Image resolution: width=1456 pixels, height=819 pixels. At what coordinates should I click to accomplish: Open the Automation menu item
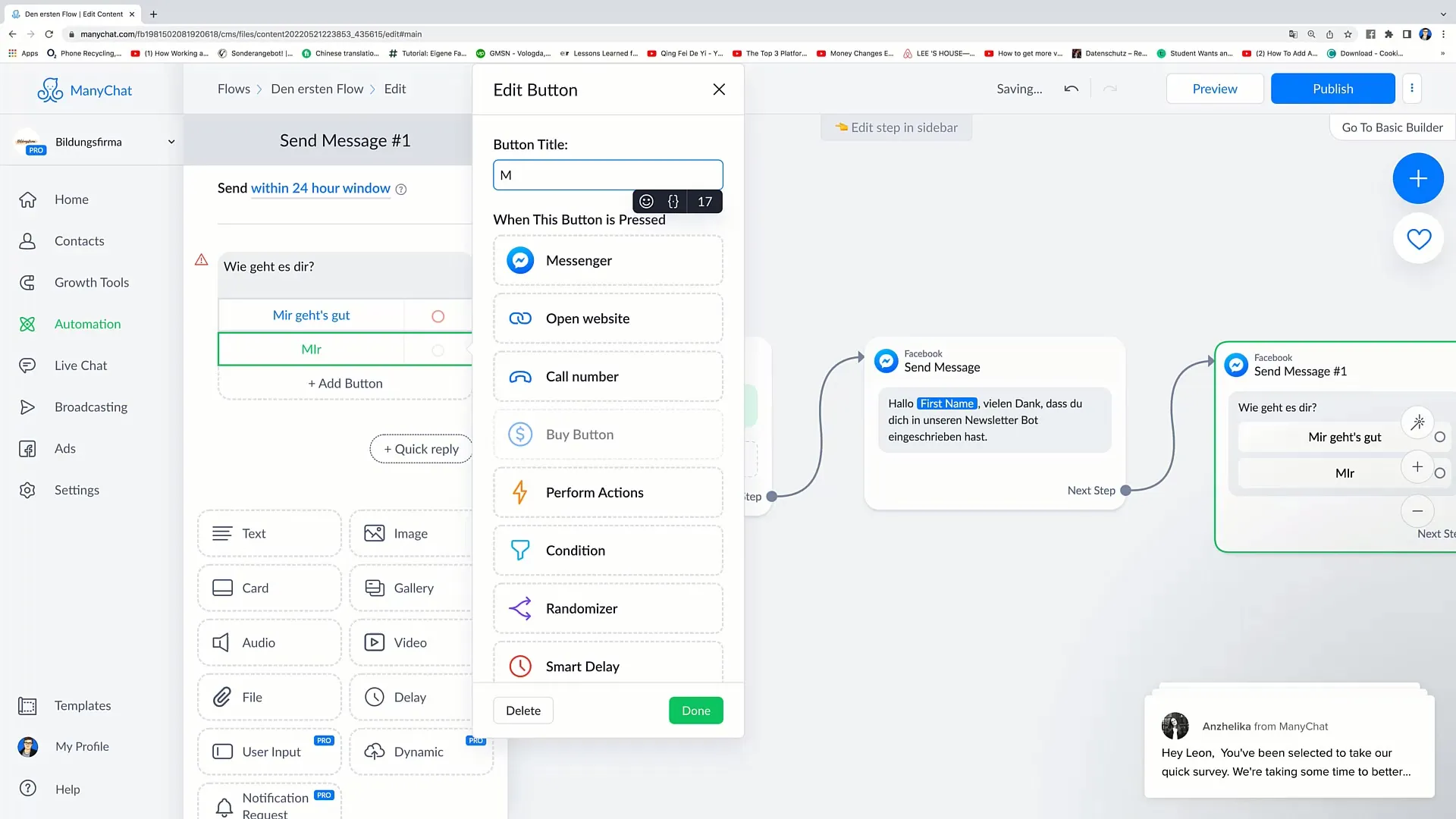[x=87, y=323]
